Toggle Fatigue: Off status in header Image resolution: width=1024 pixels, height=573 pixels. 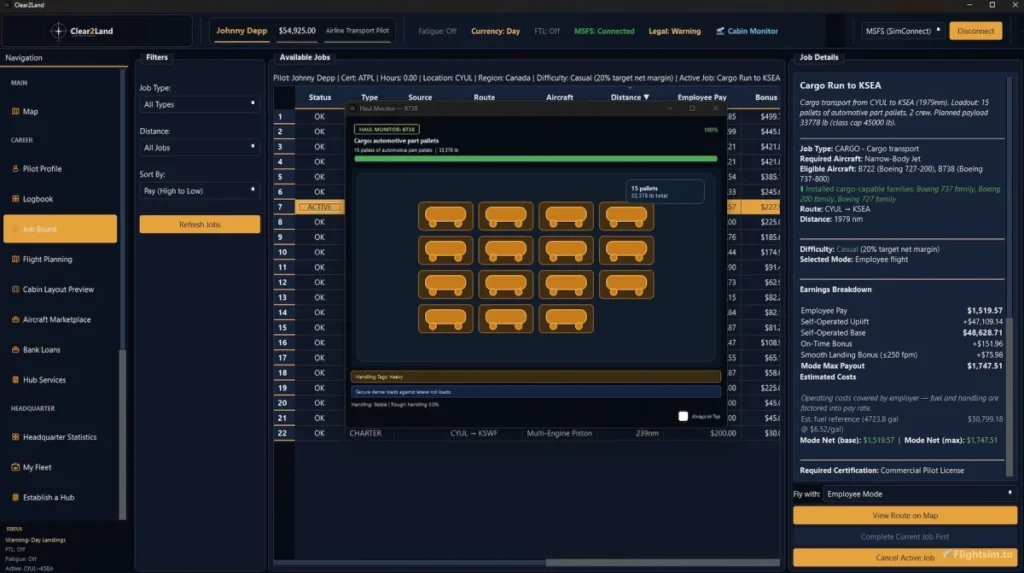click(x=437, y=31)
